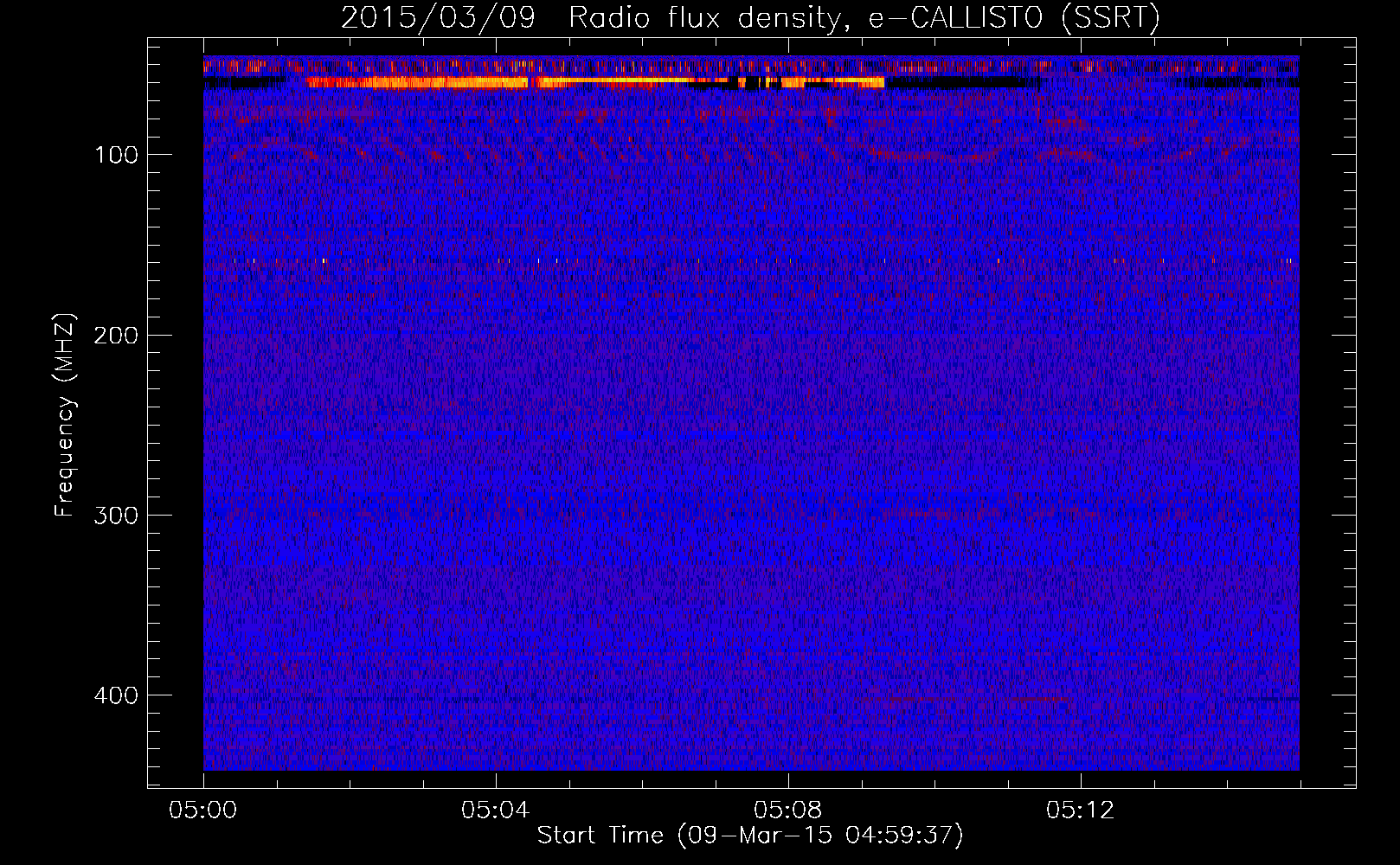The height and width of the screenshot is (865, 1400).
Task: Click the '300' frequency tick label
Action: pos(116,516)
